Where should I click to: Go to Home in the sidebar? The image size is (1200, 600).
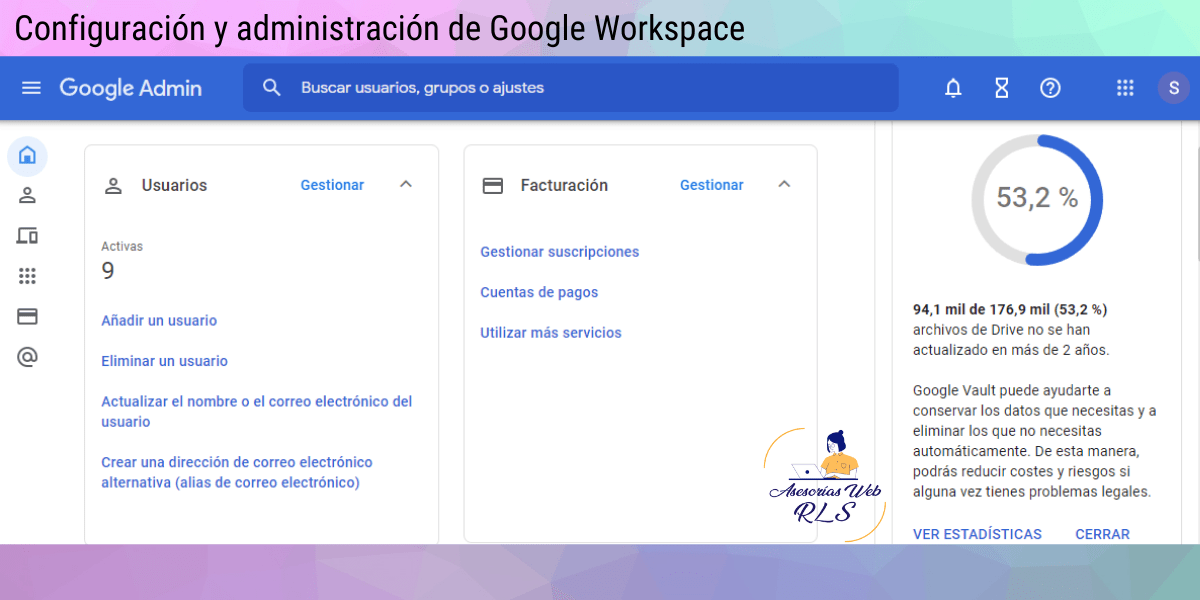(28, 155)
